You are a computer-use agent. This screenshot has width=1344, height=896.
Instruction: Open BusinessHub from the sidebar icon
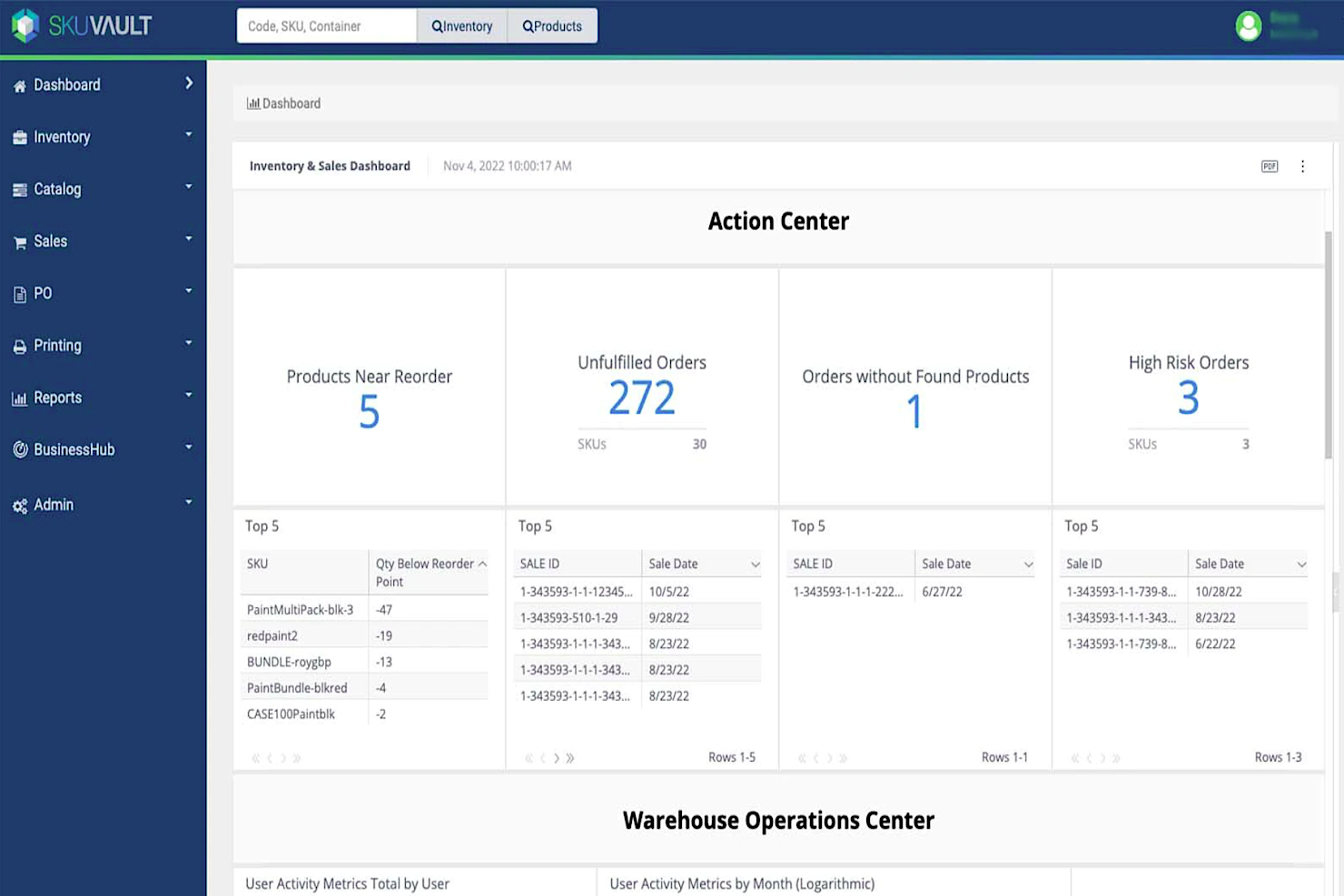19,448
